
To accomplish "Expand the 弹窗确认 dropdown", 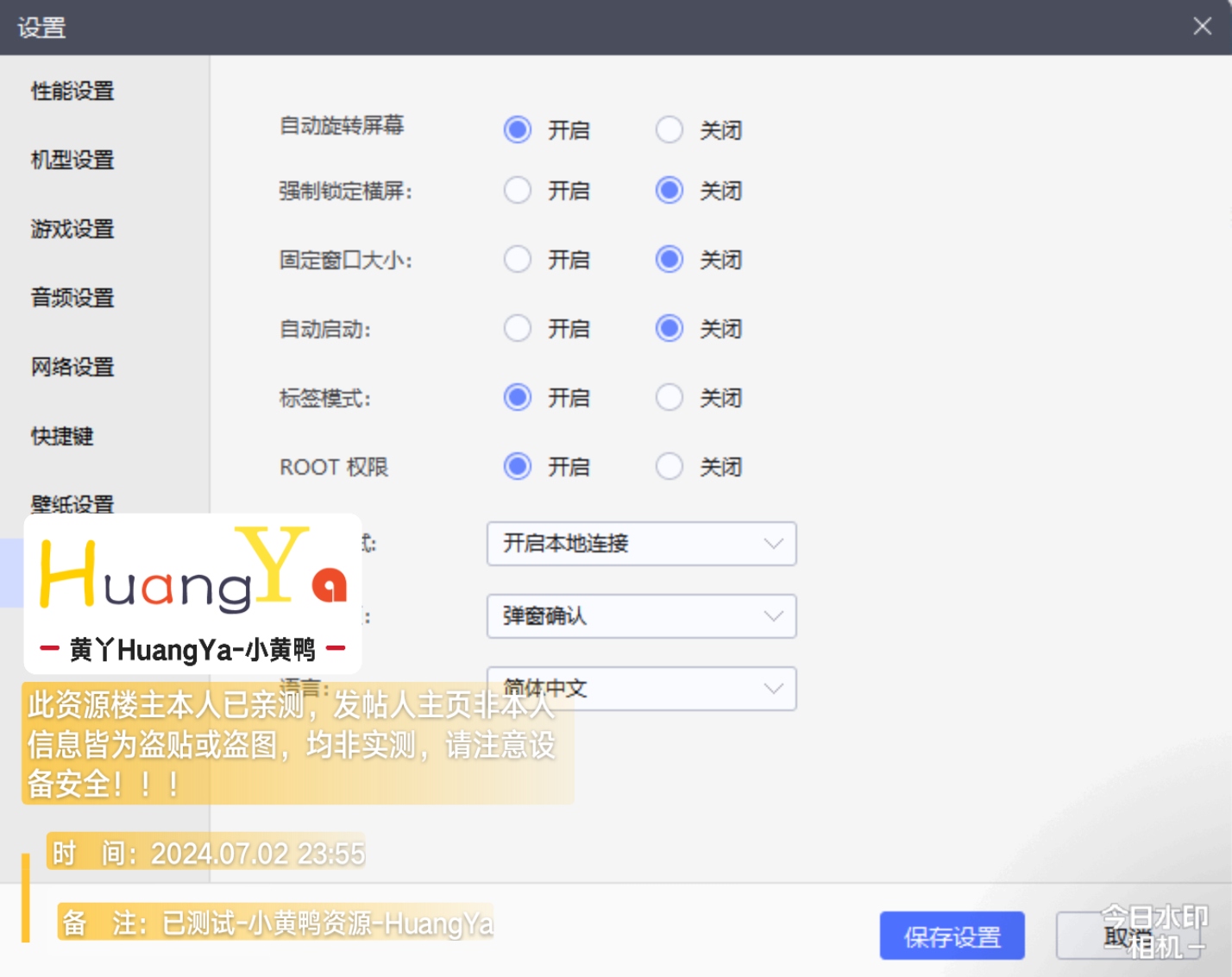I will (x=641, y=616).
